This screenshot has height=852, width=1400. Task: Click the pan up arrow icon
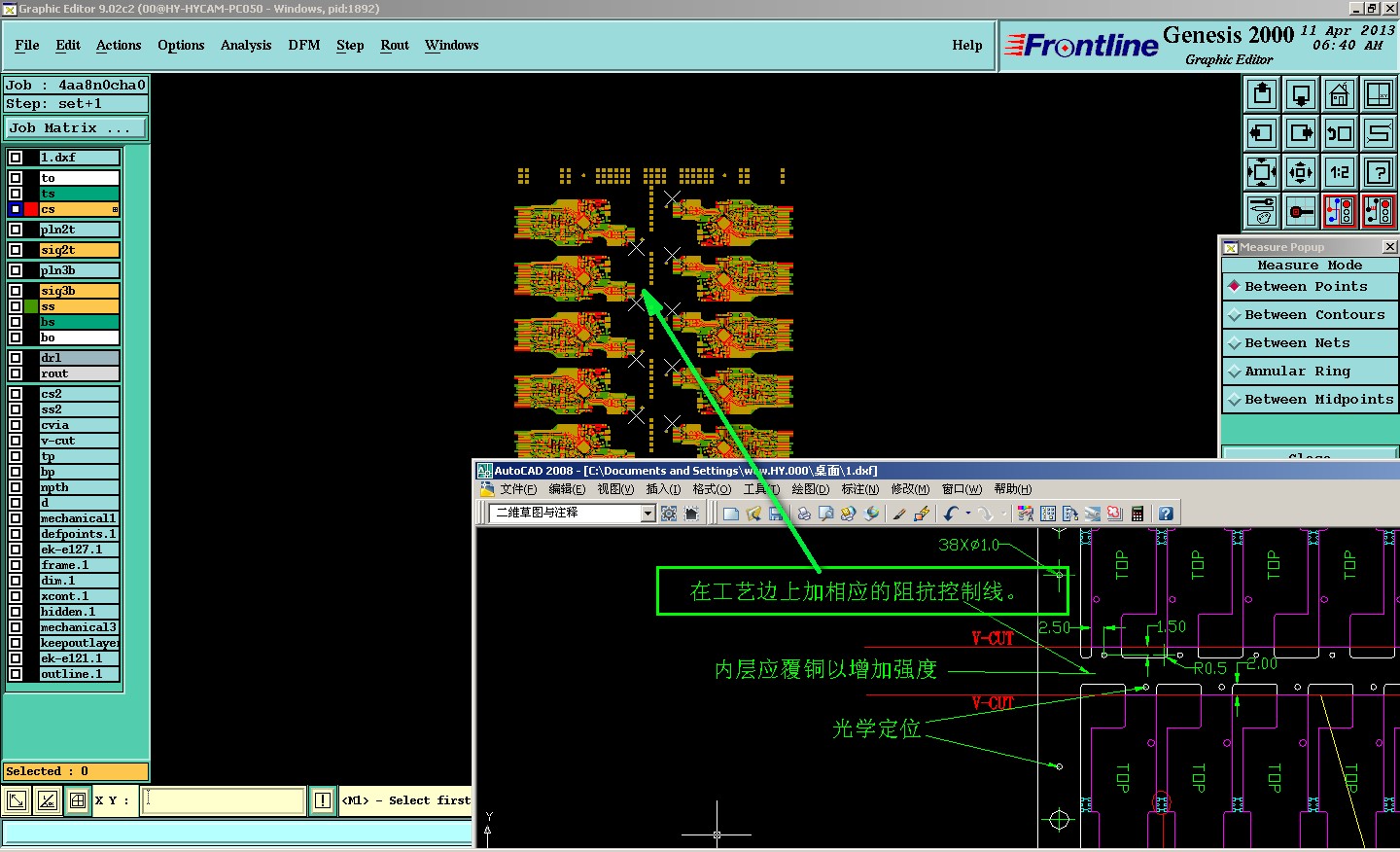(x=1262, y=94)
